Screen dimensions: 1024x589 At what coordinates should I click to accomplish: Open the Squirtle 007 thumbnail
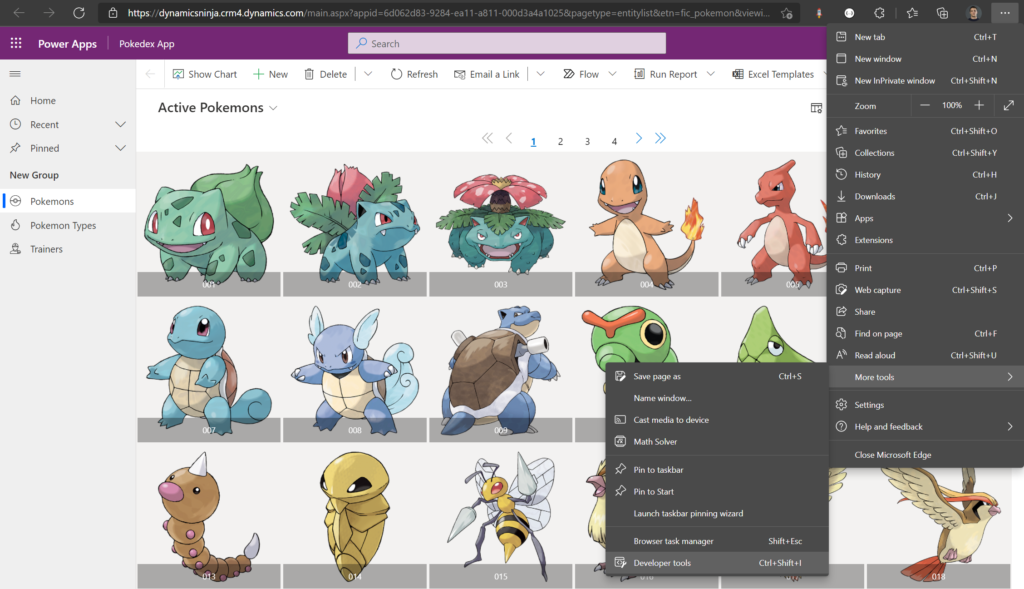pyautogui.click(x=209, y=372)
